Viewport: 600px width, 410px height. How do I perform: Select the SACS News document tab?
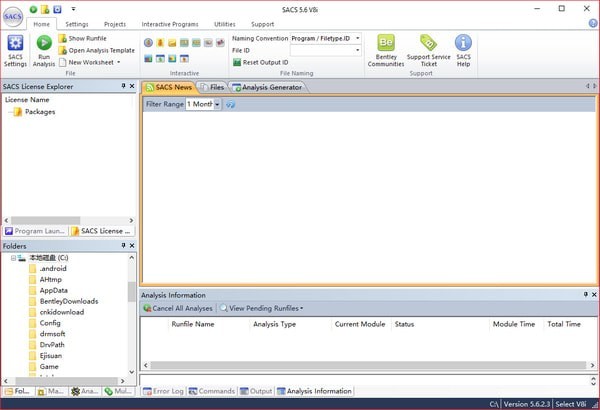[169, 87]
